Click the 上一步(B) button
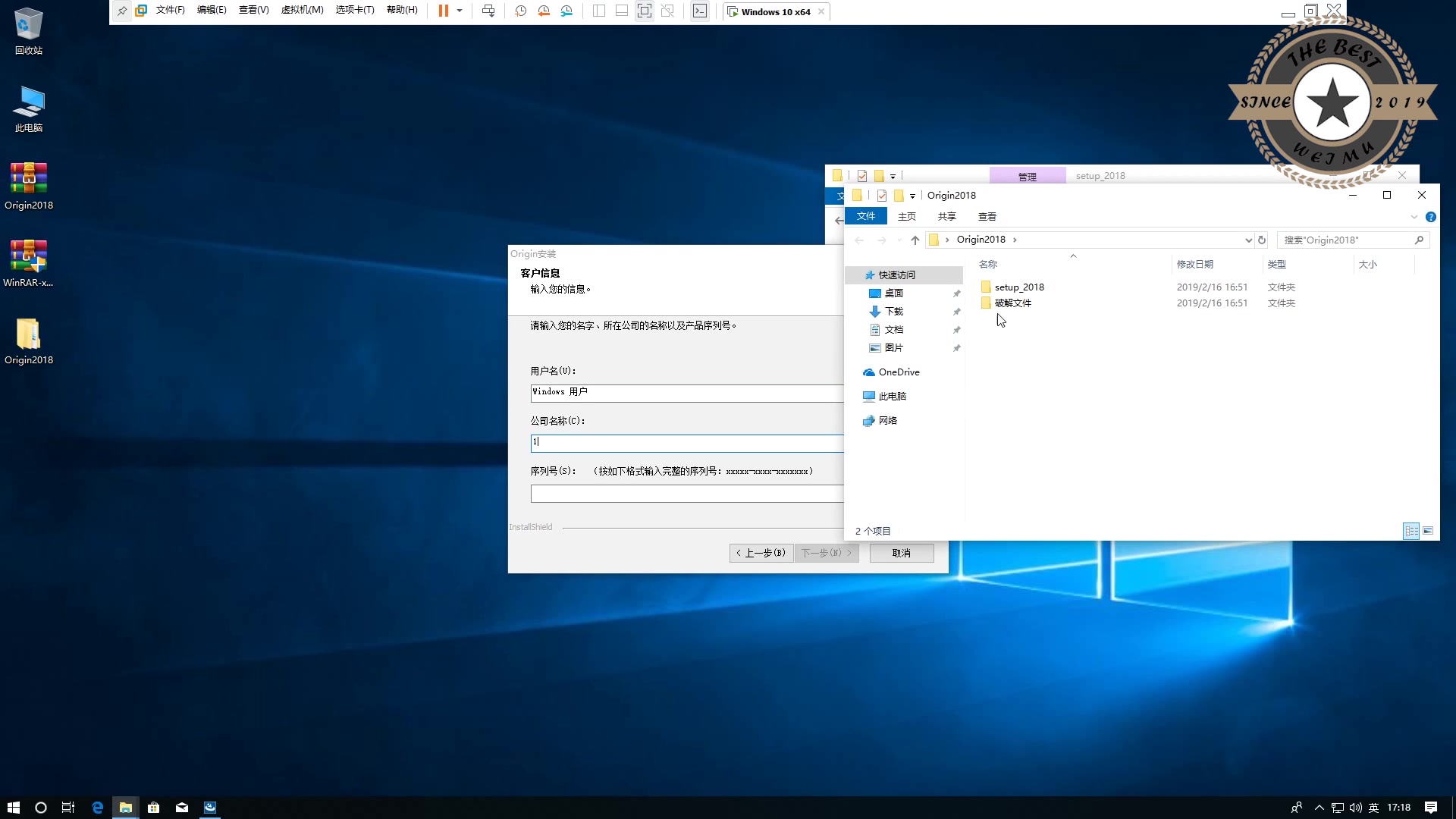 (761, 553)
